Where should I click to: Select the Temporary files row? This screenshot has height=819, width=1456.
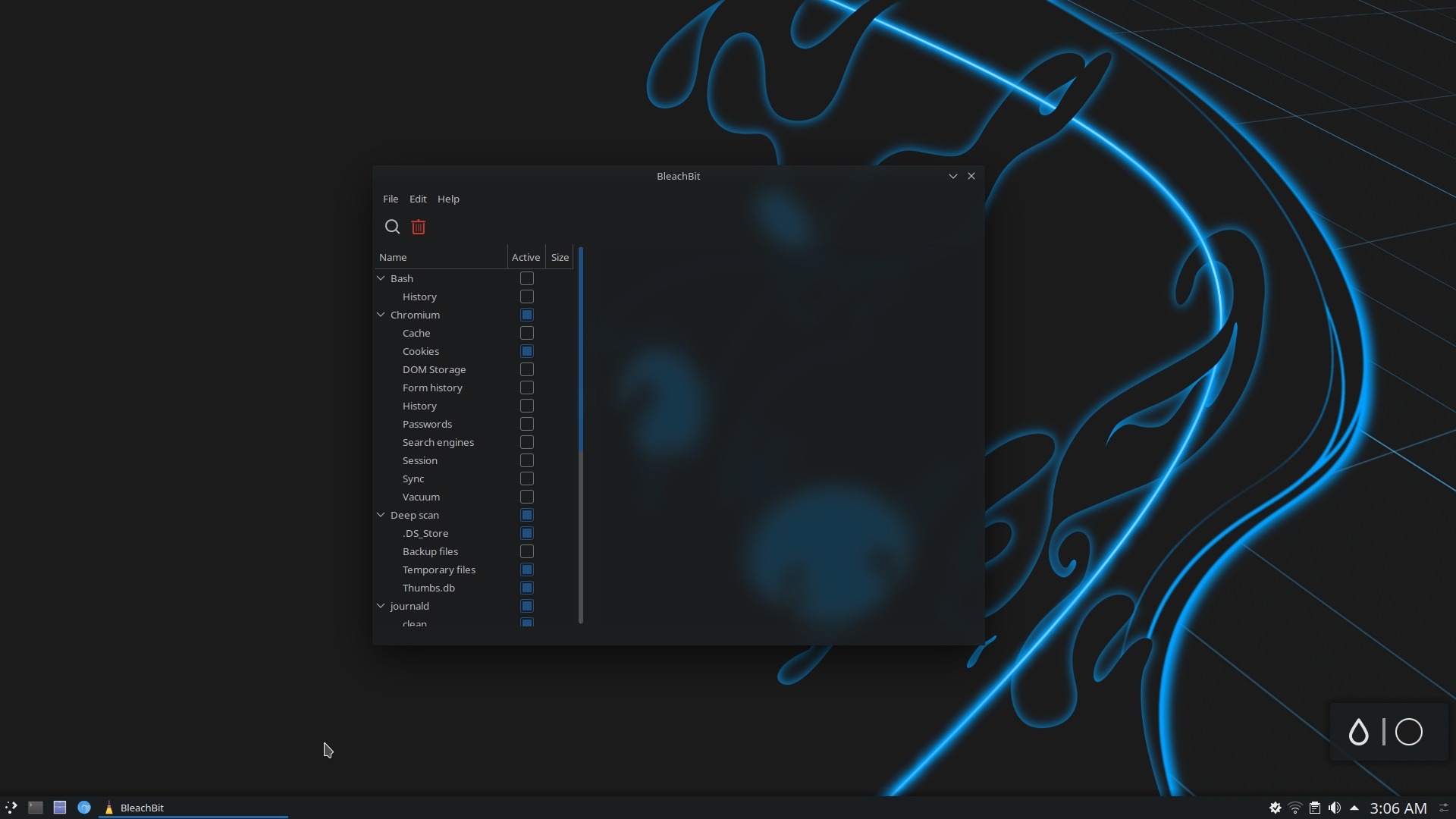pyautogui.click(x=475, y=570)
